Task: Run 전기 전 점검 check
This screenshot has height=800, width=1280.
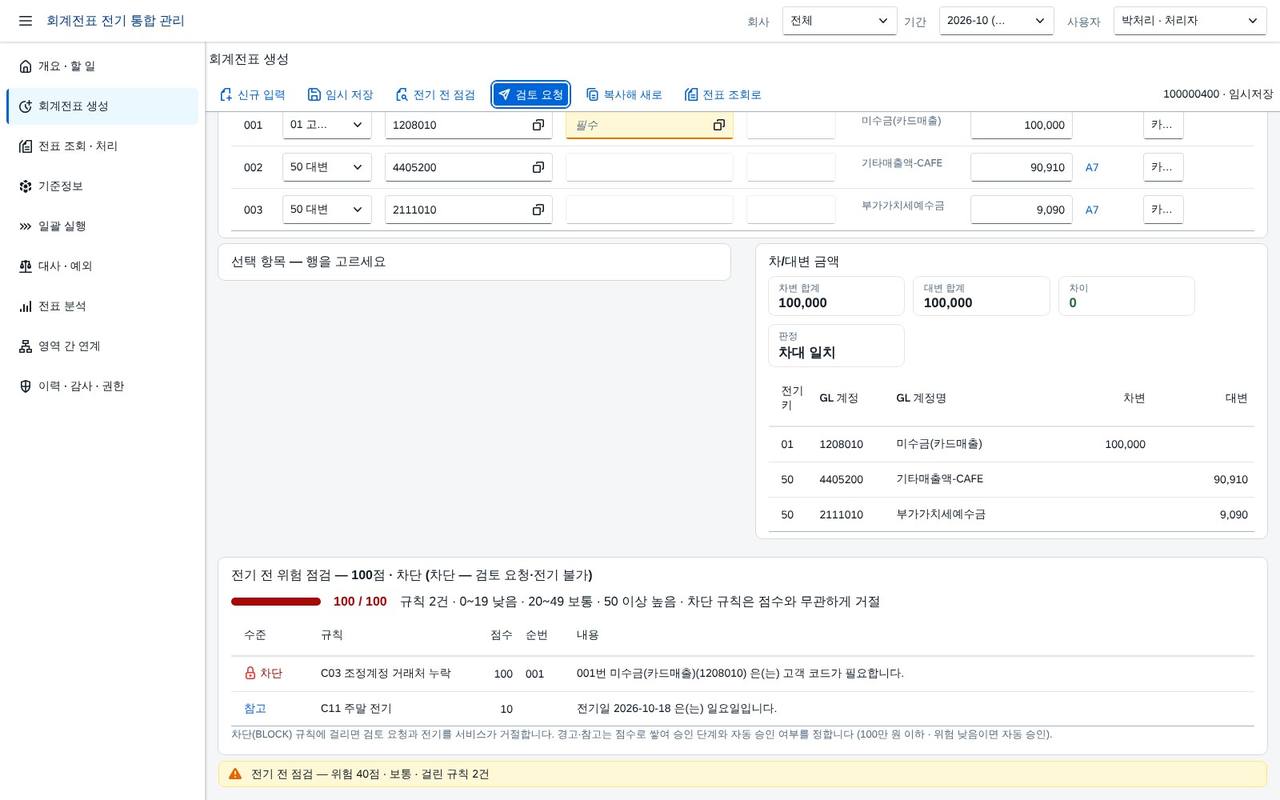Action: [x=435, y=95]
